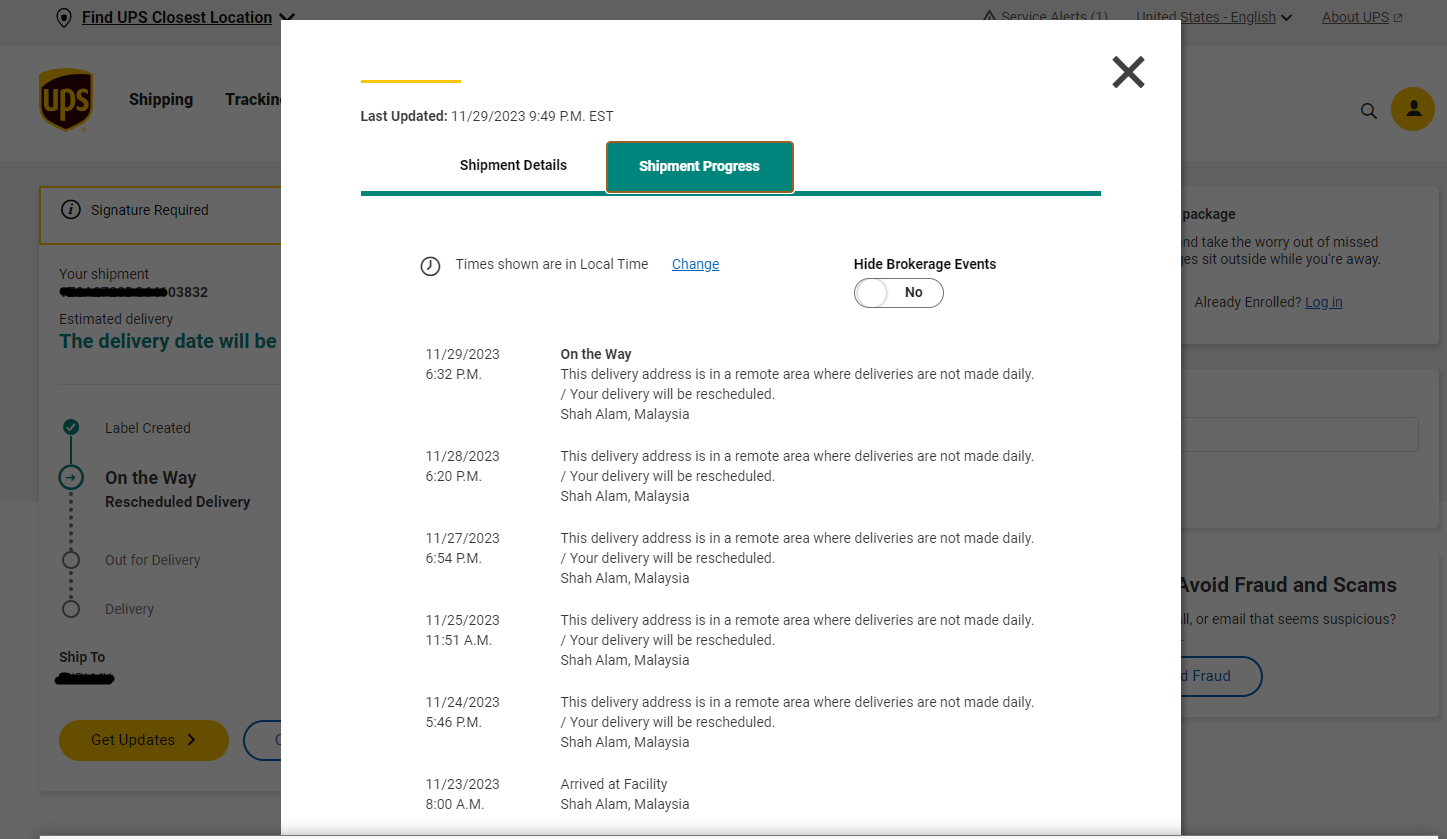Click the Avoid Fraud and Scams heading
The image size is (1447, 839).
click(x=1288, y=585)
